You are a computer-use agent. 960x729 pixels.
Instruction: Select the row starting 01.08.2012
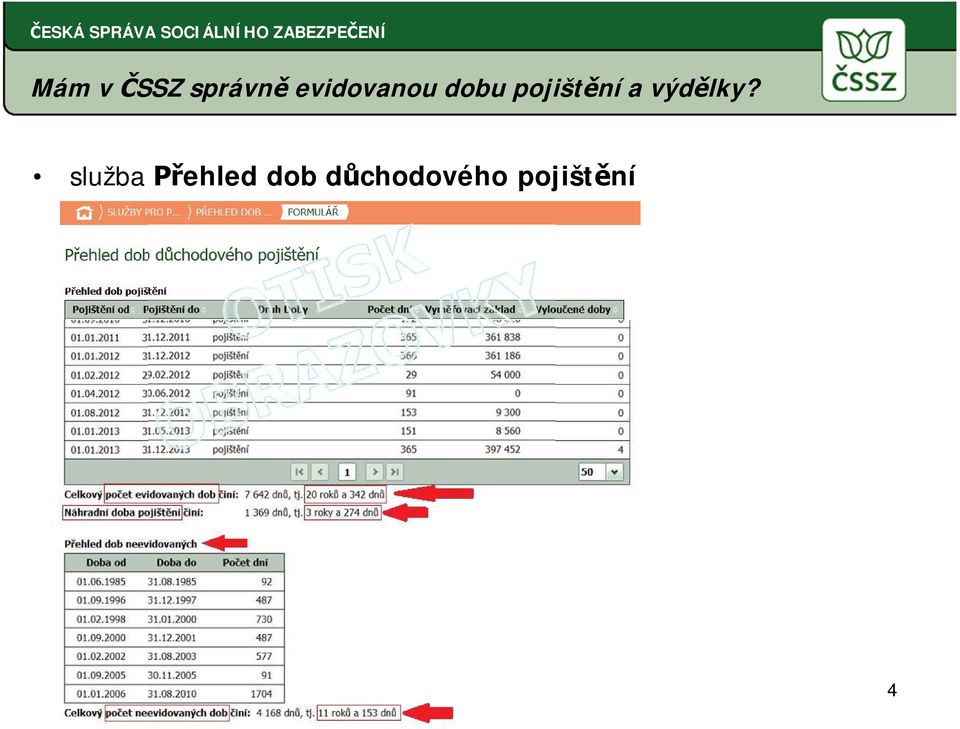(x=347, y=413)
